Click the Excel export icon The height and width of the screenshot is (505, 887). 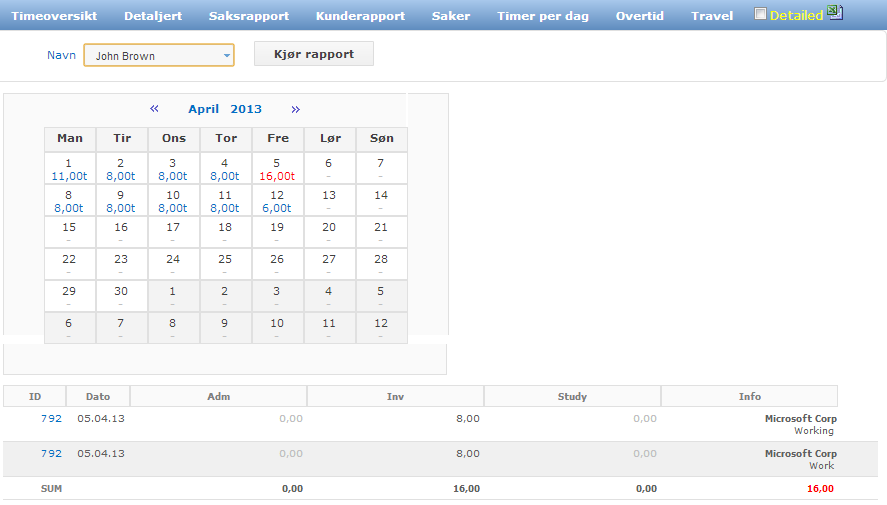click(835, 13)
